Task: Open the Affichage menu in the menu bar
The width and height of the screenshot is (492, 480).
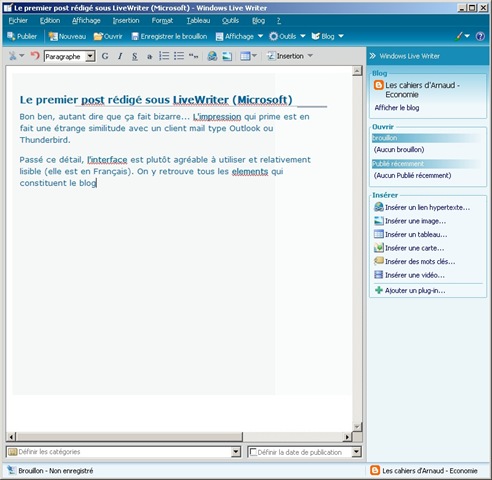Action: click(86, 21)
